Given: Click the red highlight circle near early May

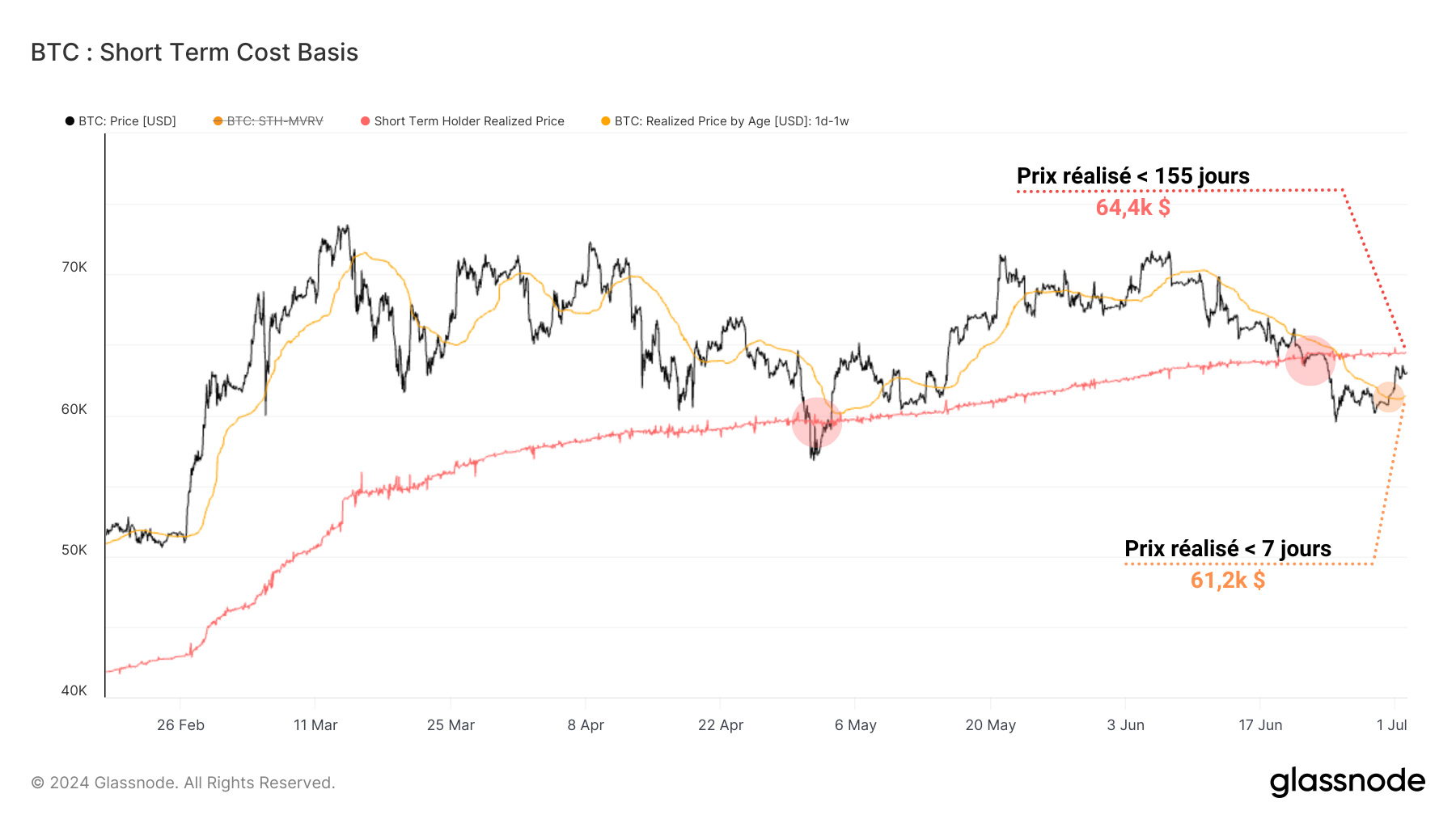Looking at the screenshot, I should [x=816, y=422].
